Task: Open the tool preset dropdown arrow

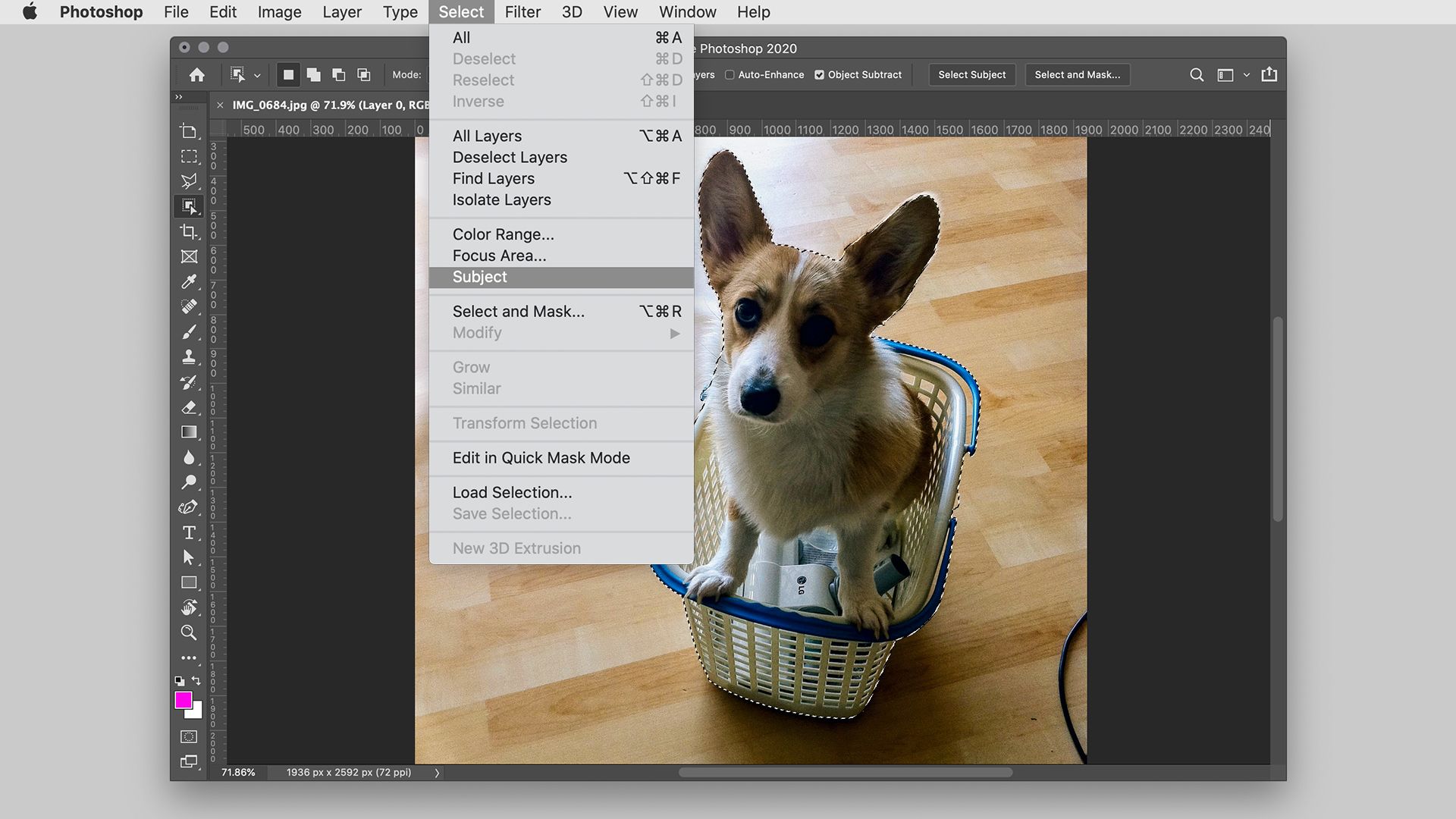Action: click(259, 74)
